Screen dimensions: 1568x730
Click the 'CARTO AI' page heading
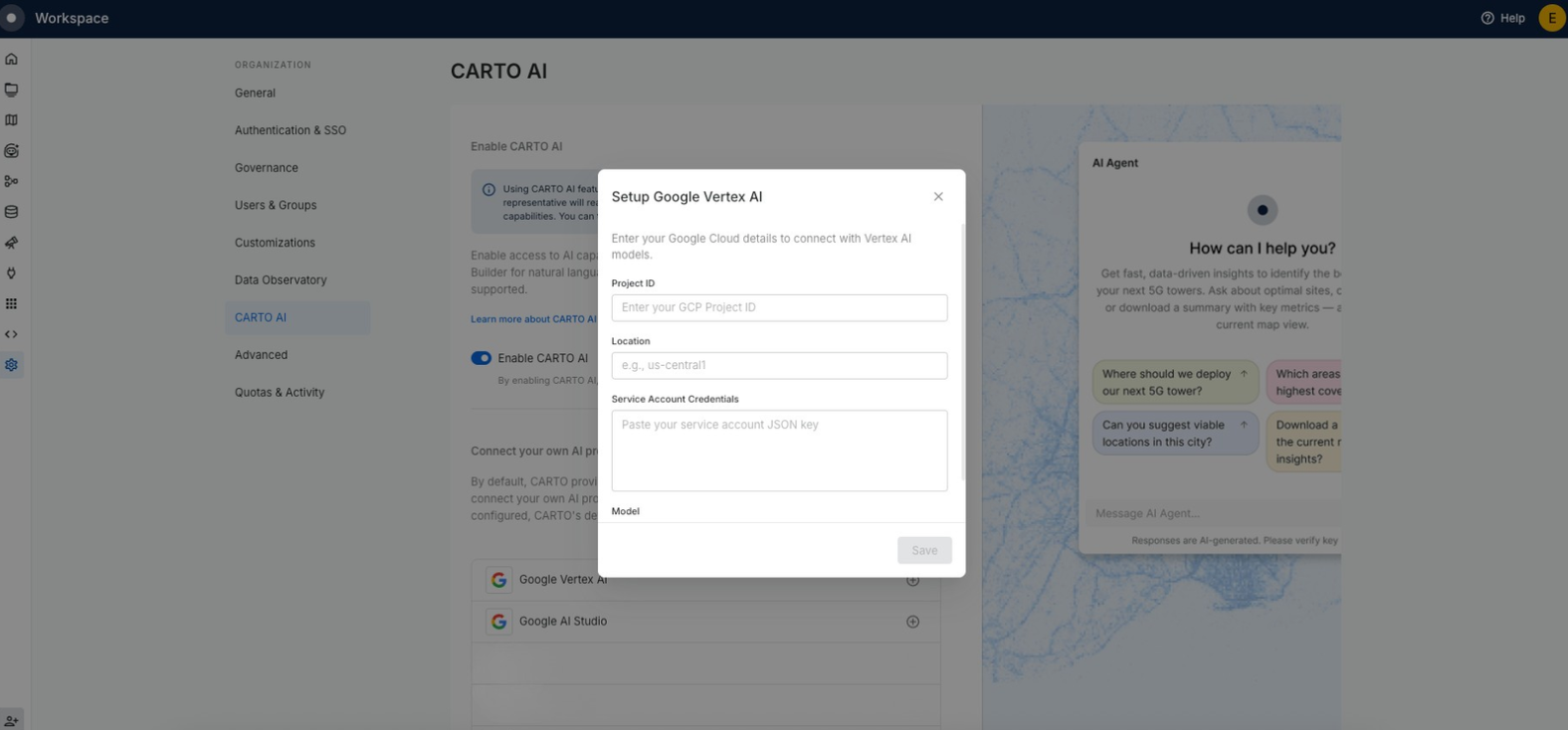(498, 72)
